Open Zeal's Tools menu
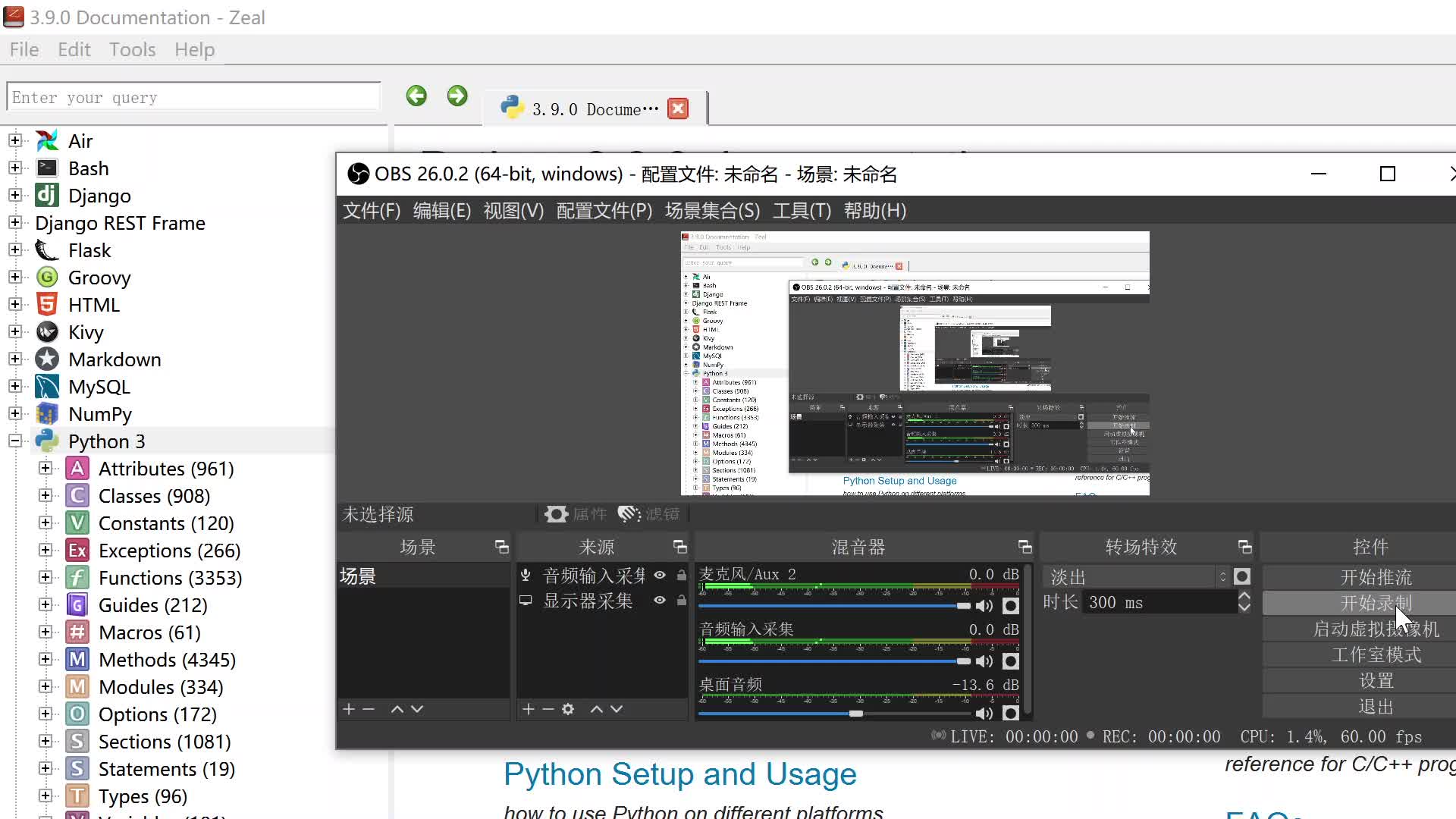Viewport: 1456px width, 819px height. click(132, 50)
